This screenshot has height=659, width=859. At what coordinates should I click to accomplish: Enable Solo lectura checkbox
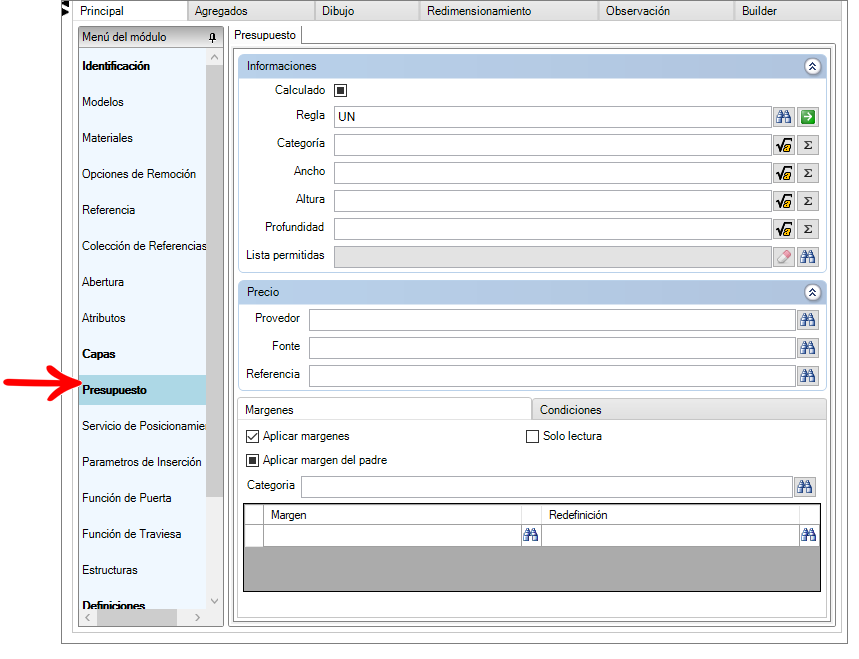pyautogui.click(x=532, y=437)
